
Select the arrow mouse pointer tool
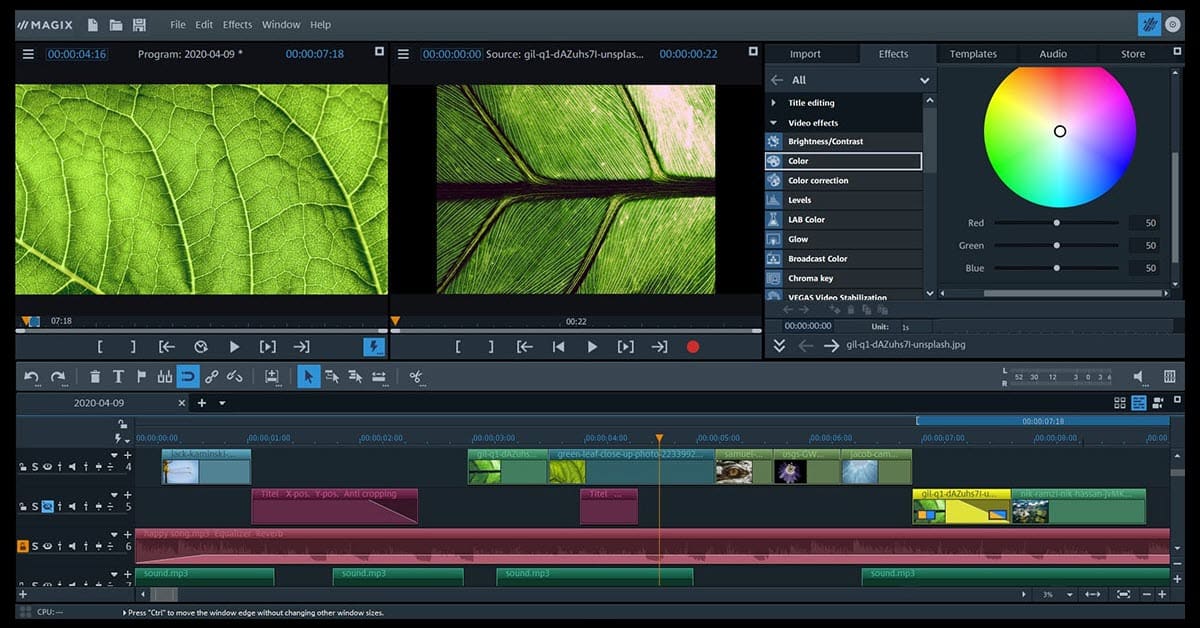(x=308, y=377)
